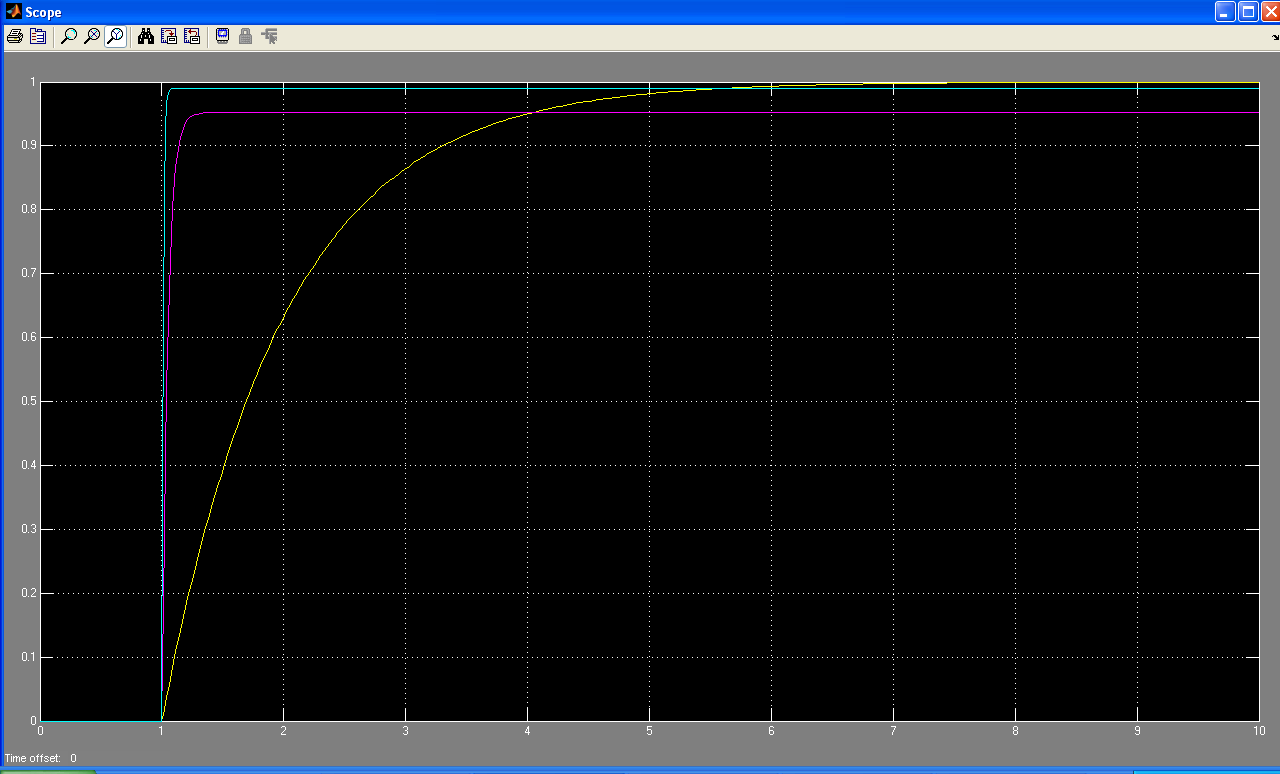Select the Zoom X-axis tool
Image resolution: width=1280 pixels, height=774 pixels.
click(92, 36)
